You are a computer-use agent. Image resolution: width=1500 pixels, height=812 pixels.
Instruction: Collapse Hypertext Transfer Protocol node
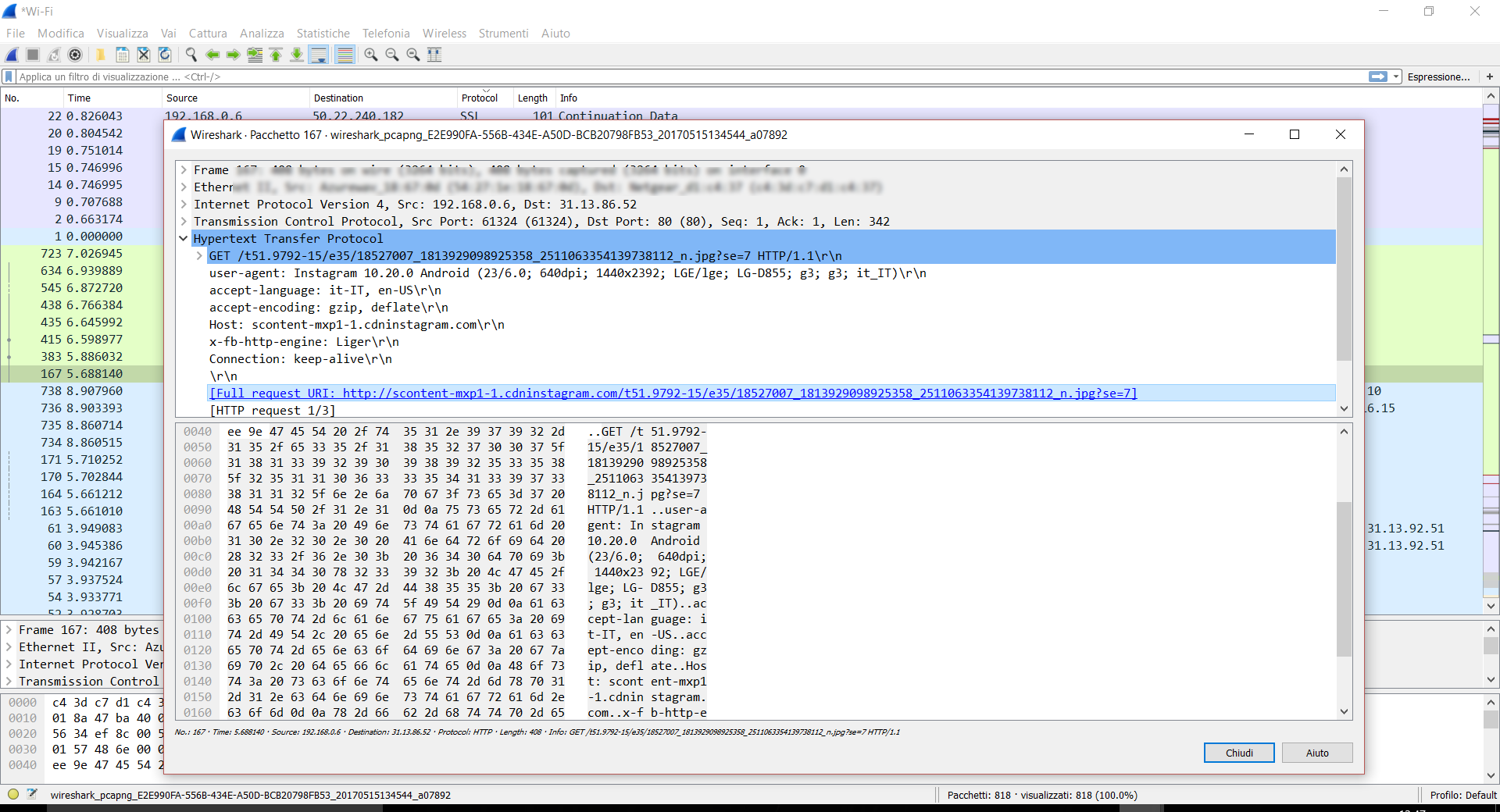pyautogui.click(x=184, y=239)
